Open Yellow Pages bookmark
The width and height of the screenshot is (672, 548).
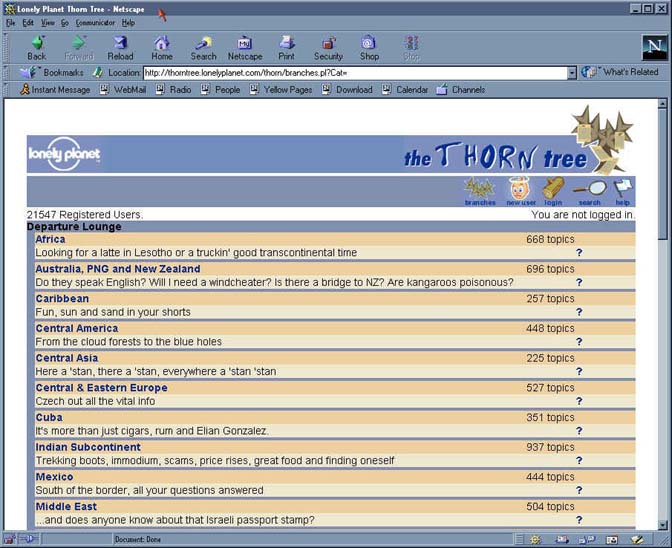tap(281, 90)
